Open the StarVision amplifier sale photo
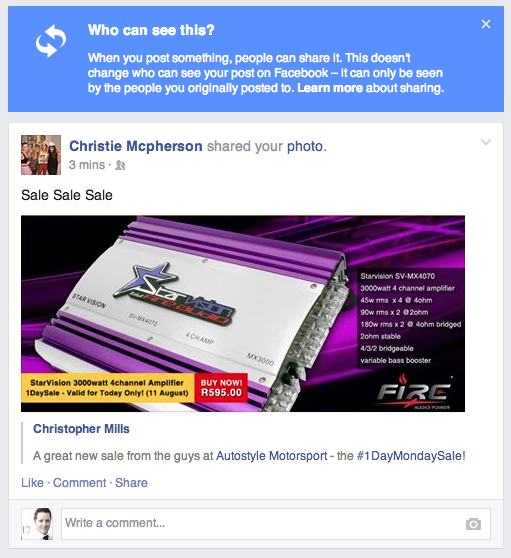The image size is (511, 558). (x=243, y=314)
